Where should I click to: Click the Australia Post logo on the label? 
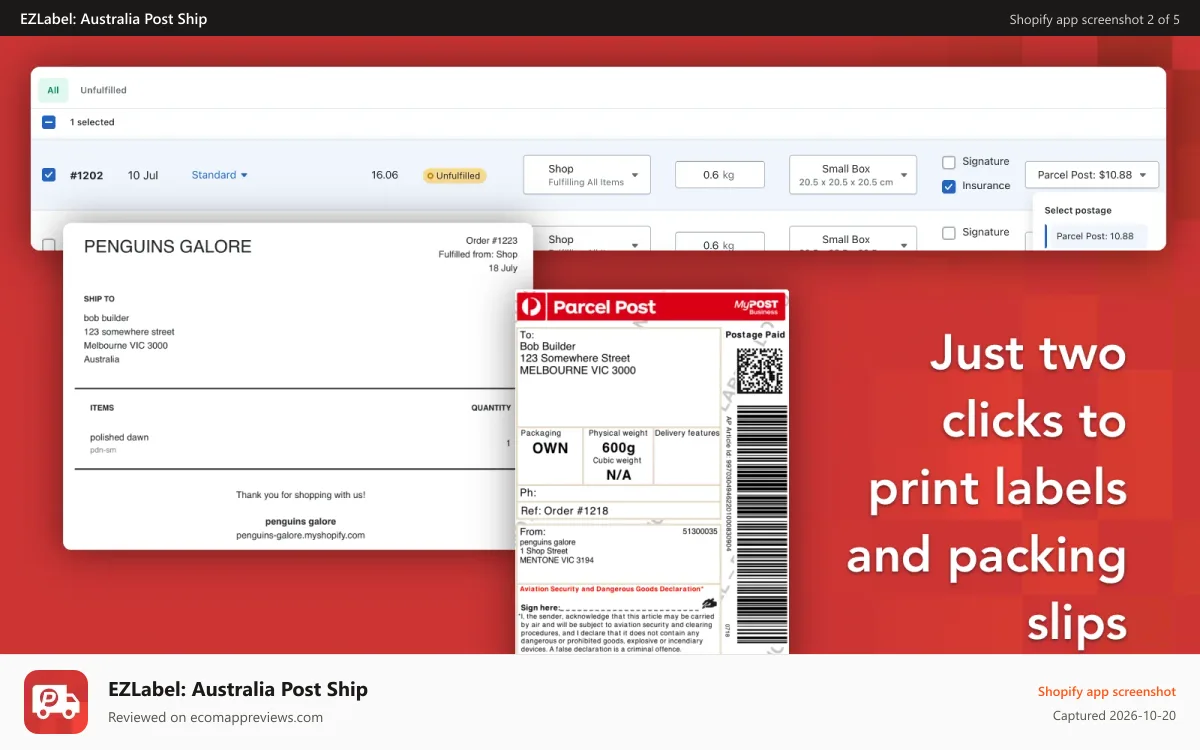pyautogui.click(x=532, y=307)
